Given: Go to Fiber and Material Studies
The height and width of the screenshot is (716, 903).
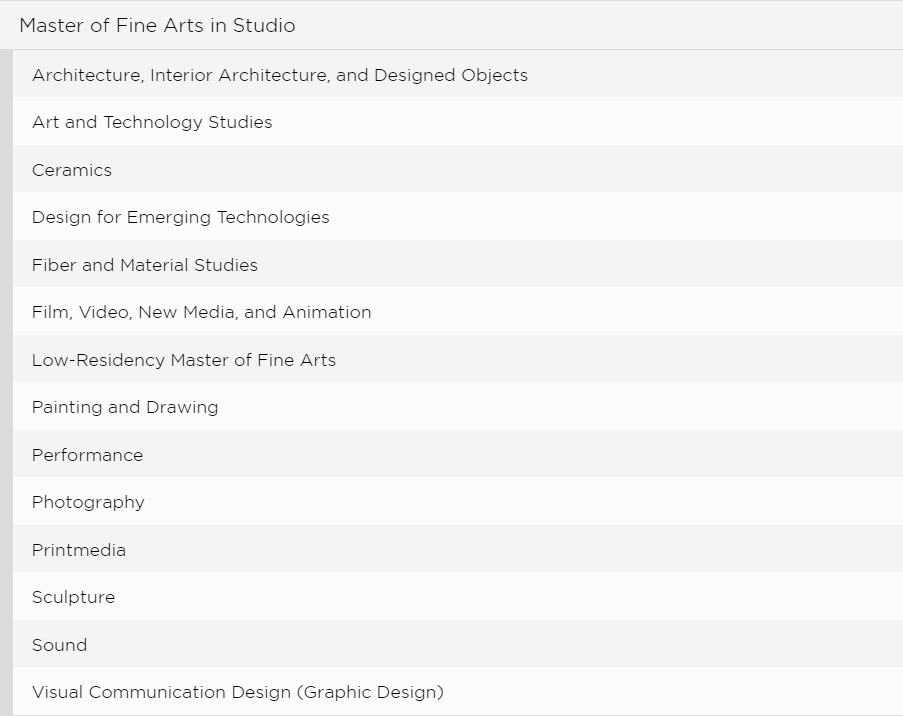Looking at the screenshot, I should [x=145, y=265].
